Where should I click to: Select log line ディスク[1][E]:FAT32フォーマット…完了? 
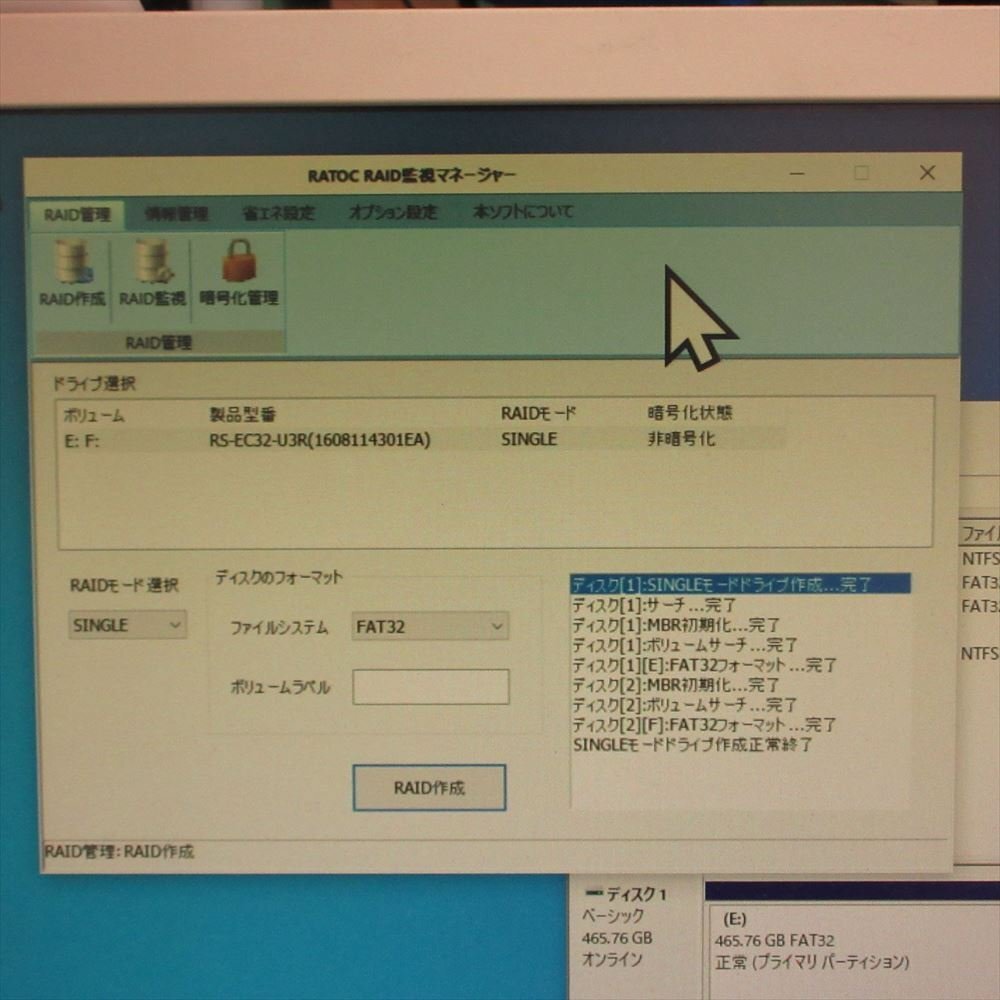click(x=705, y=665)
